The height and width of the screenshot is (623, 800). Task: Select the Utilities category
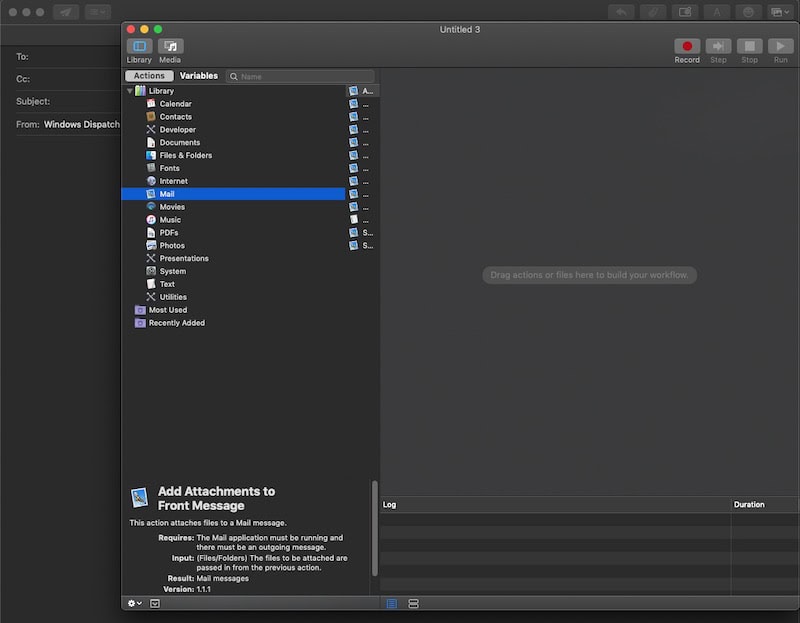pyautogui.click(x=233, y=297)
